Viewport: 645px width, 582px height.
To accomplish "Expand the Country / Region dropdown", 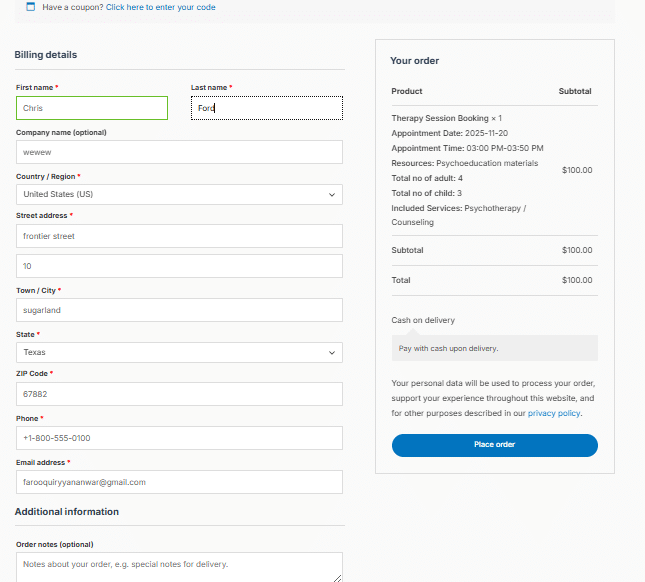I will click(179, 194).
